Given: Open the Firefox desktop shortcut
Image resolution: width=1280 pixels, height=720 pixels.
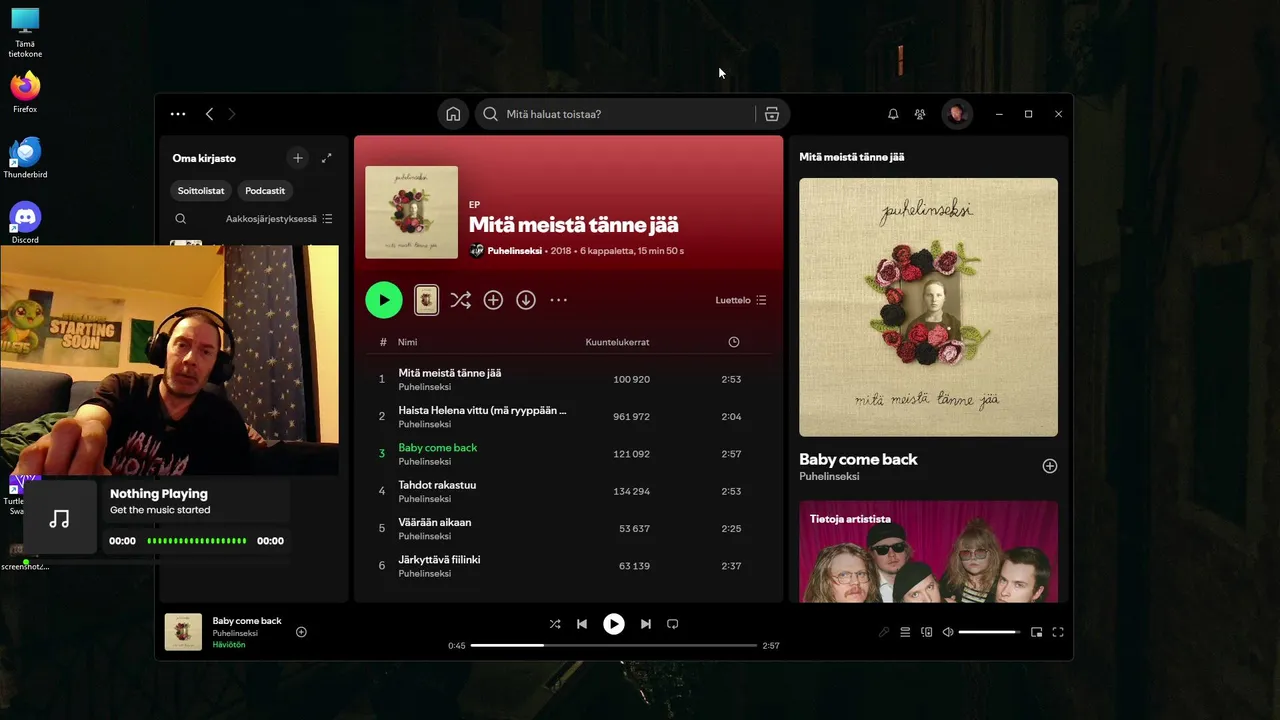Looking at the screenshot, I should click(25, 92).
